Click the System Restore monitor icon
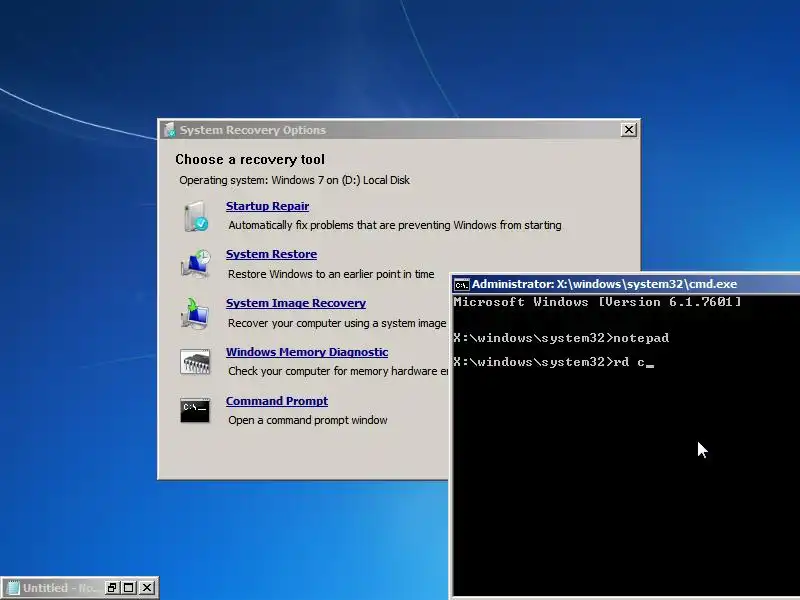The image size is (800, 600). (195, 264)
